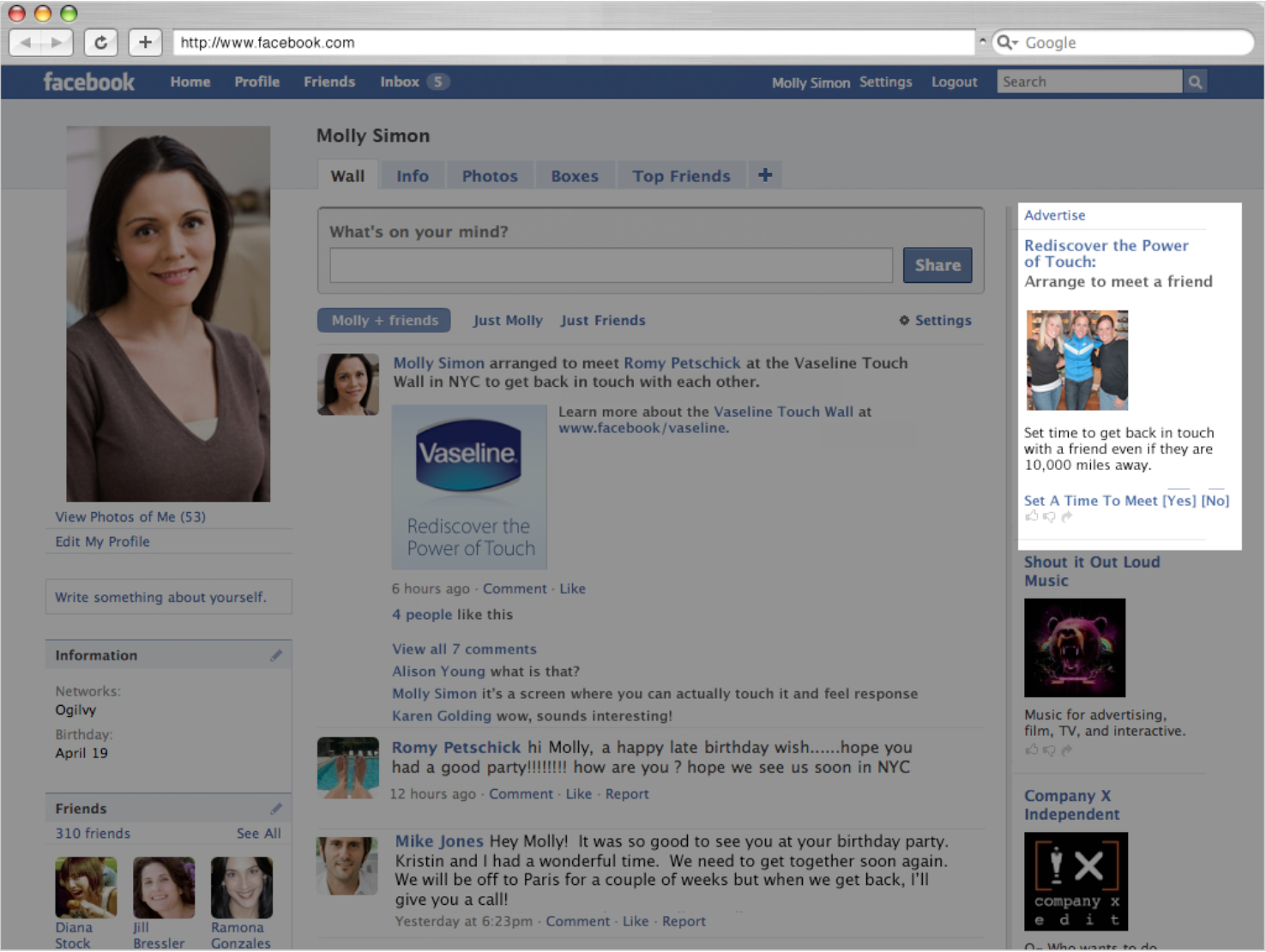This screenshot has width=1266, height=952.
Task: Click Molly Simon name in top bar
Action: pyautogui.click(x=811, y=82)
